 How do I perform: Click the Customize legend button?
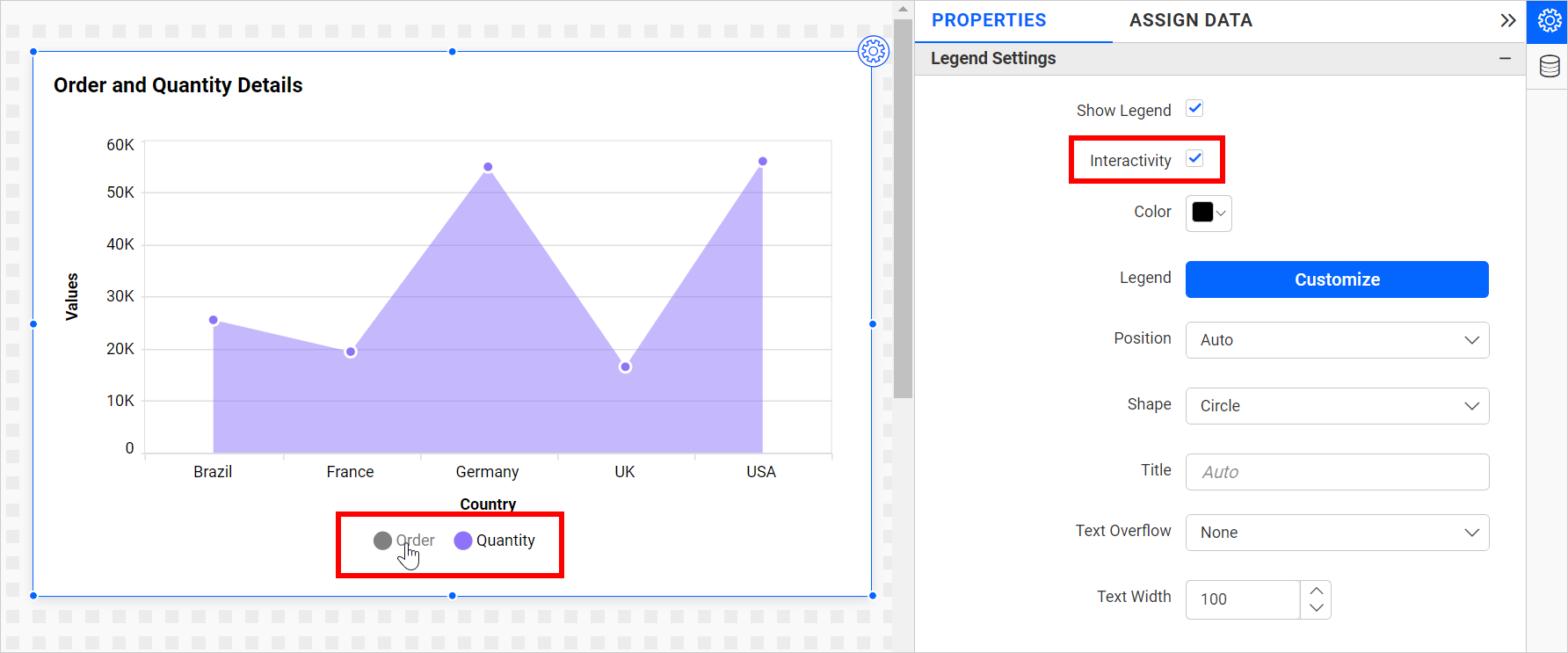click(1336, 279)
